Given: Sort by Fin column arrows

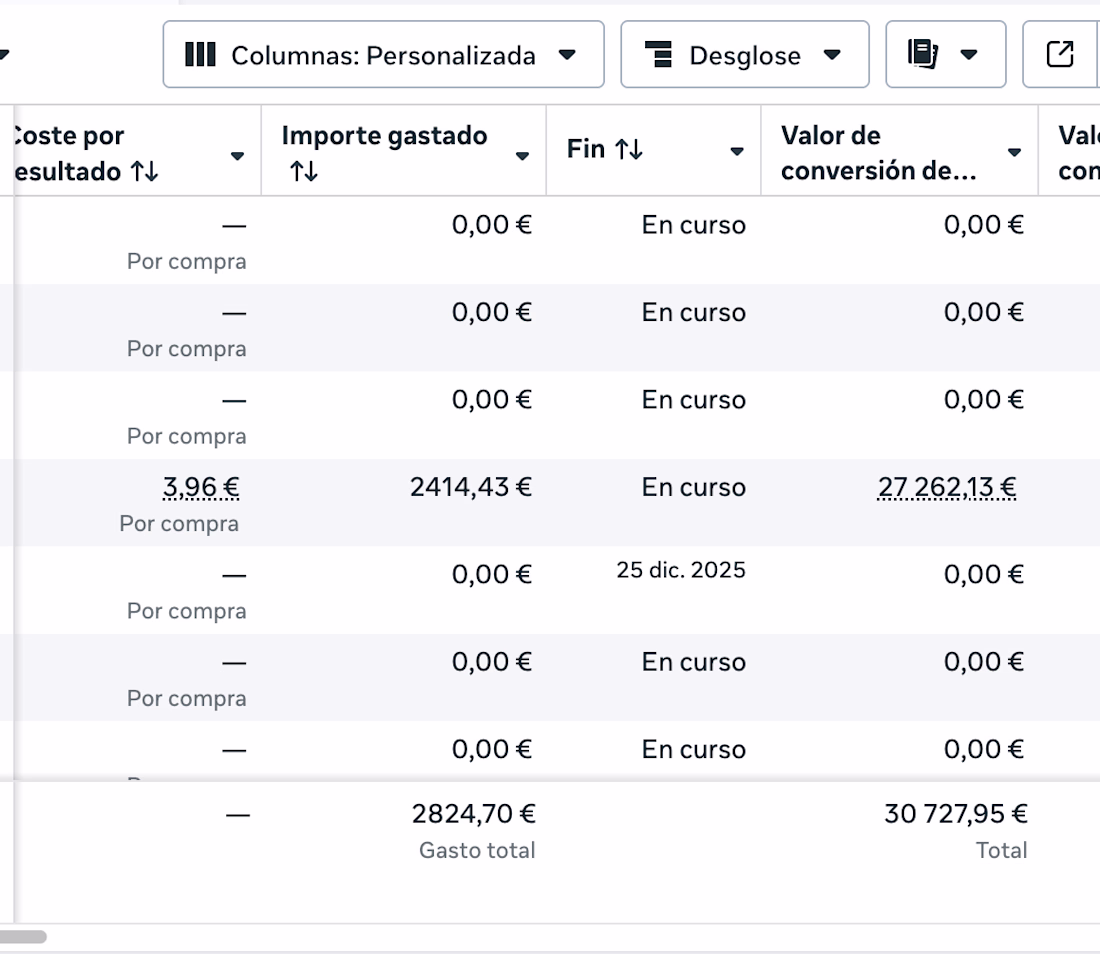Looking at the screenshot, I should click(x=629, y=150).
